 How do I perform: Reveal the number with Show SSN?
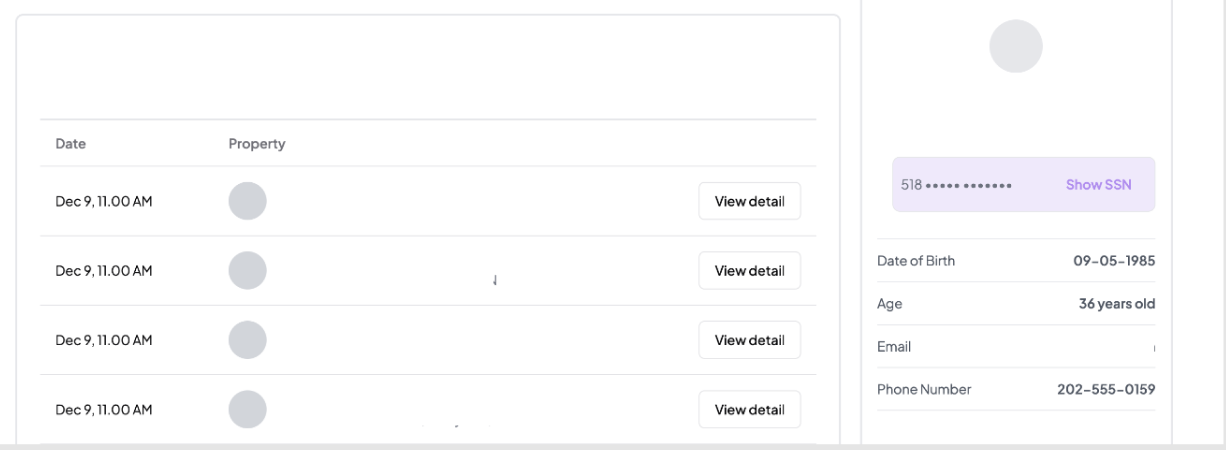(1098, 185)
